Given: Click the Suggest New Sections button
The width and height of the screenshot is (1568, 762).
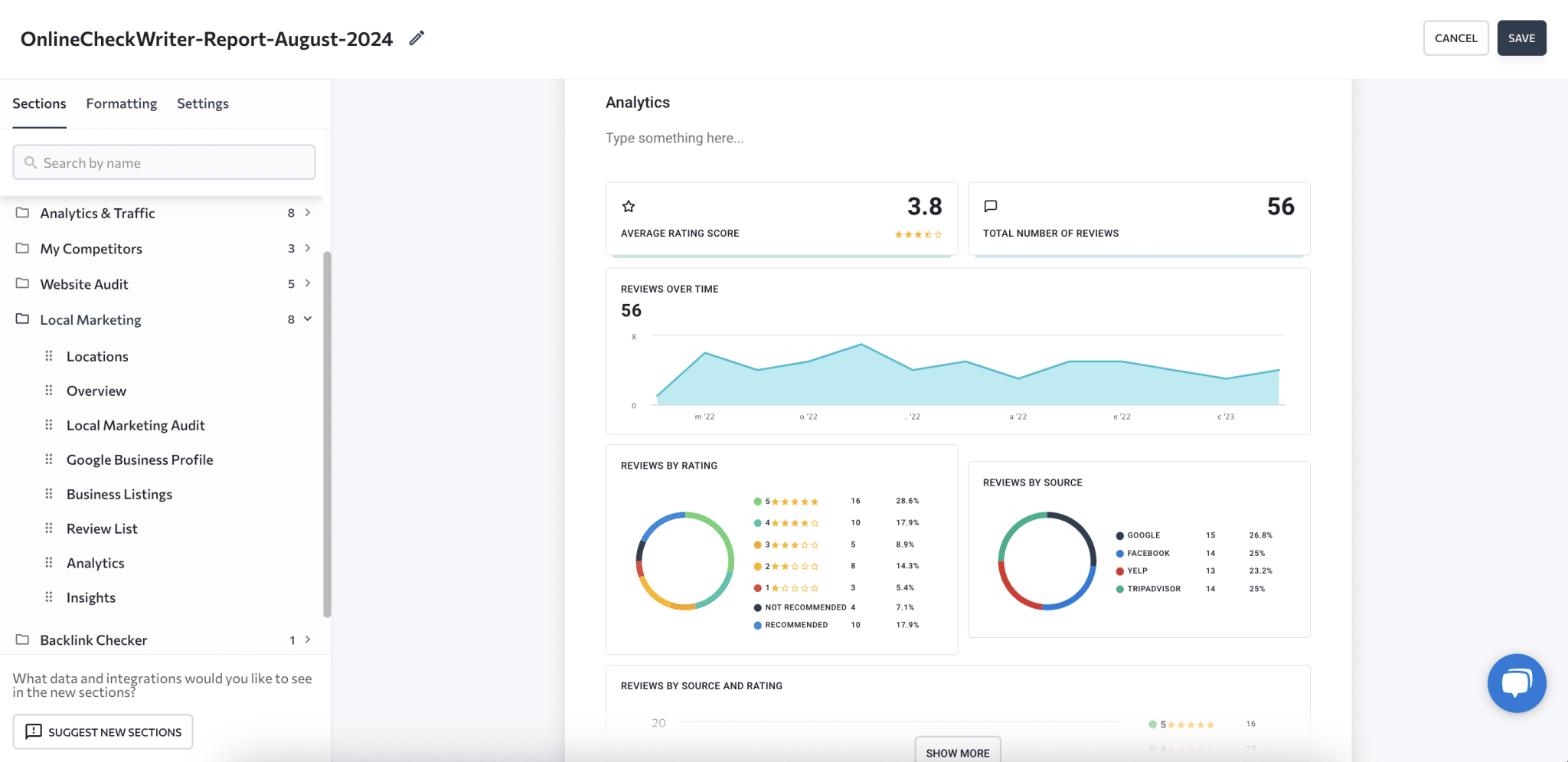Looking at the screenshot, I should (103, 731).
